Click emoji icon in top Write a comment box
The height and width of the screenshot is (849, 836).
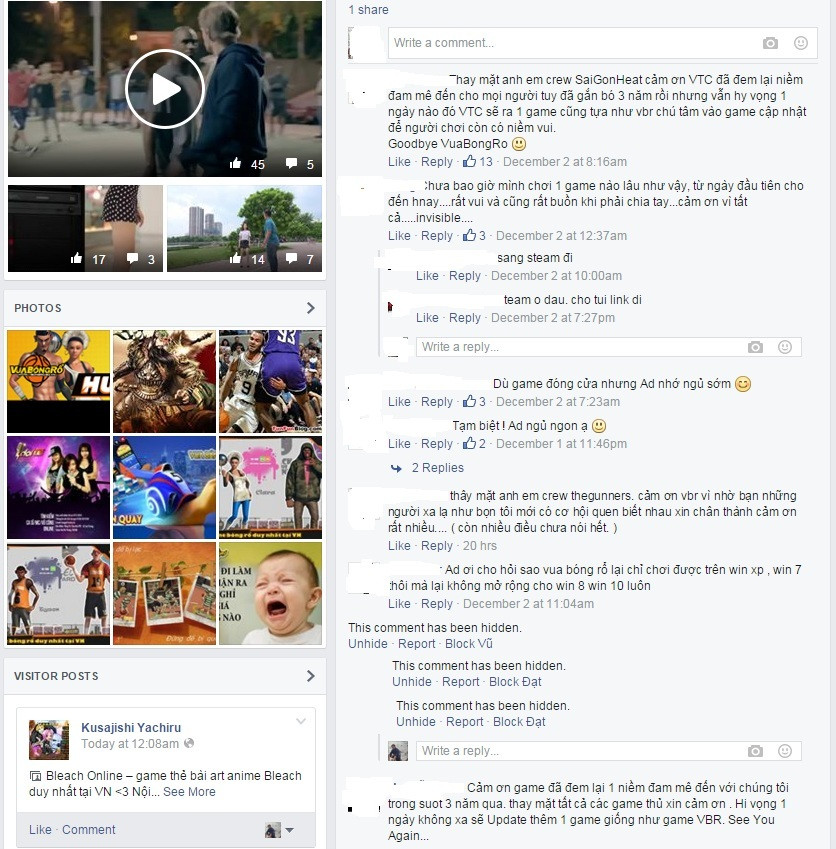click(800, 43)
